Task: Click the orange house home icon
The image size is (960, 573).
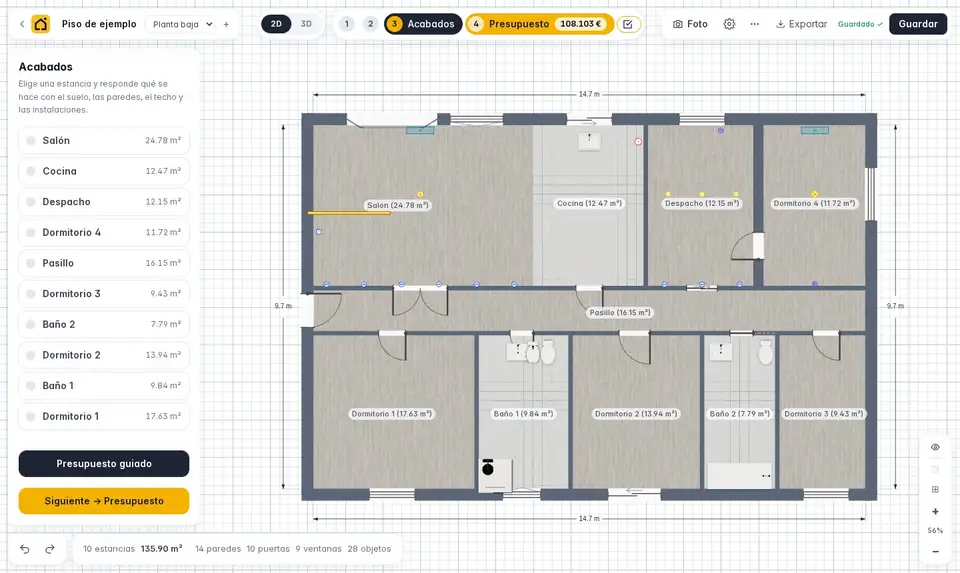Action: [40, 24]
